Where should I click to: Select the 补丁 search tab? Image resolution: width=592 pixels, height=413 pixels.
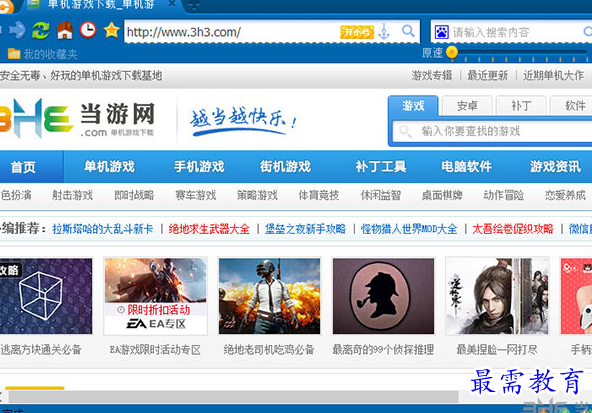pyautogui.click(x=521, y=106)
